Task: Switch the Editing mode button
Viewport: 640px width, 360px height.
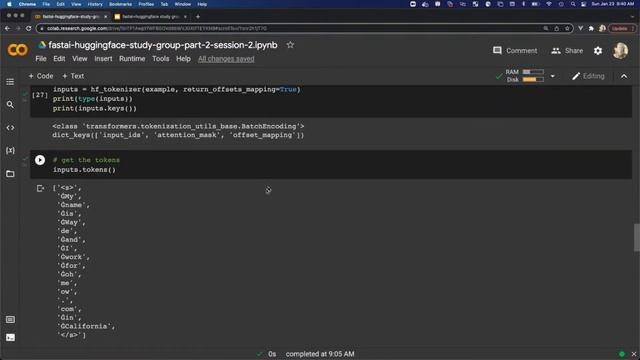Action: [588, 76]
